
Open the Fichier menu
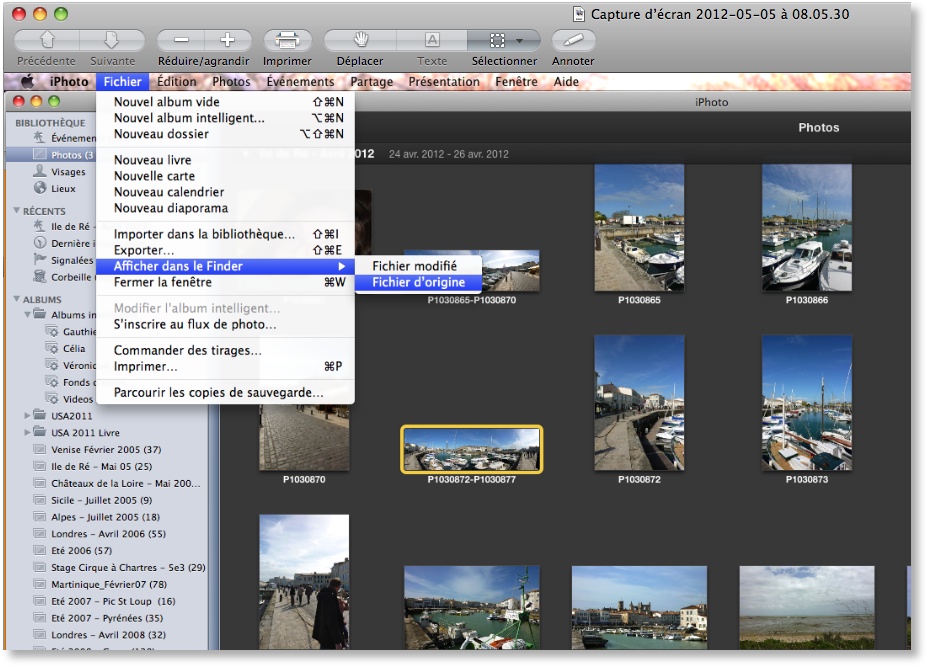[x=123, y=82]
